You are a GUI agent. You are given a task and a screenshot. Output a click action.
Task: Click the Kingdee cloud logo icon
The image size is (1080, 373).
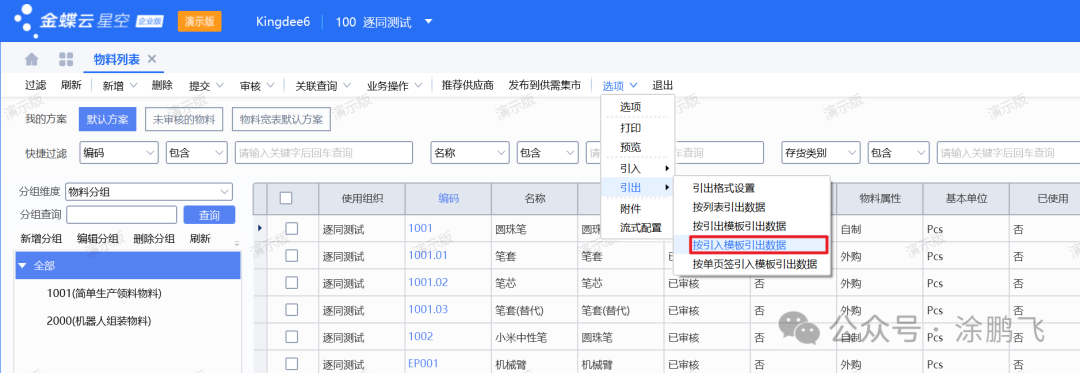pos(24,21)
